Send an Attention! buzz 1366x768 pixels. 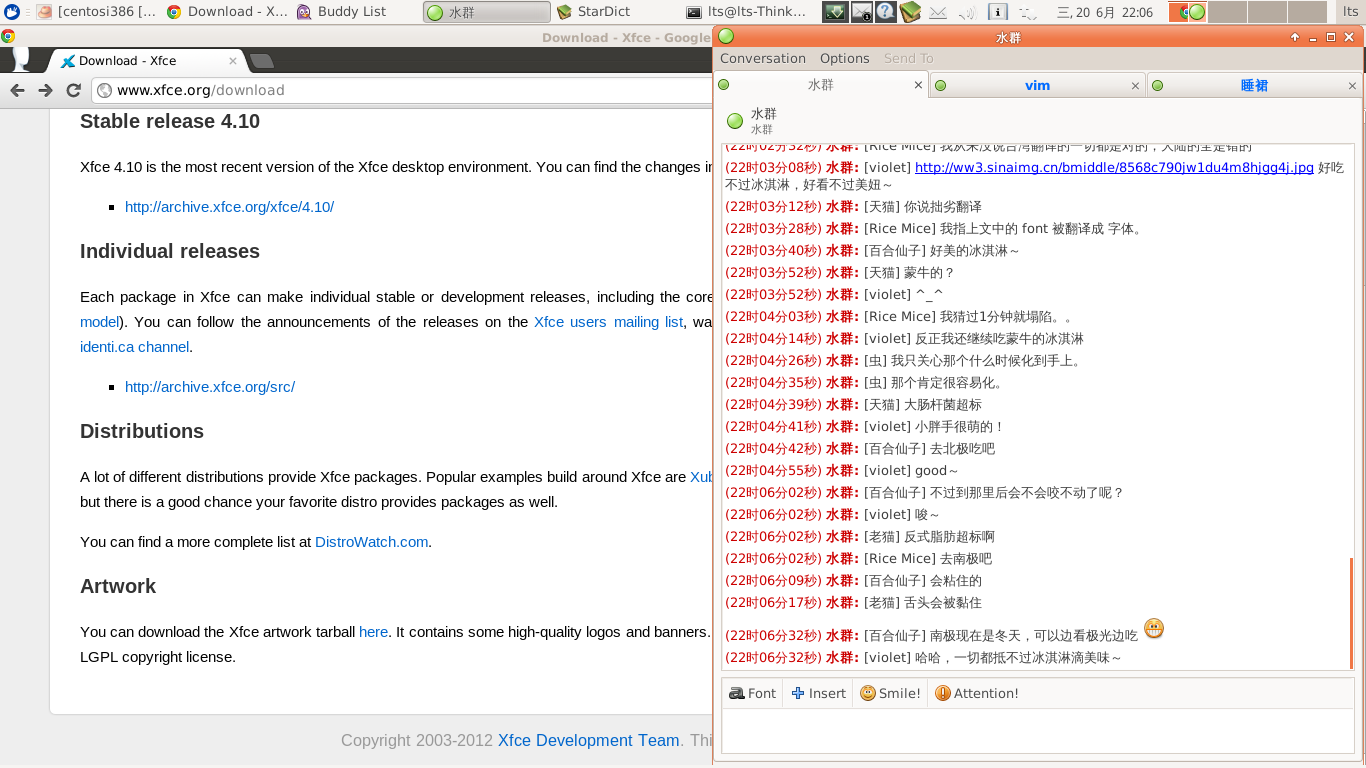click(976, 693)
